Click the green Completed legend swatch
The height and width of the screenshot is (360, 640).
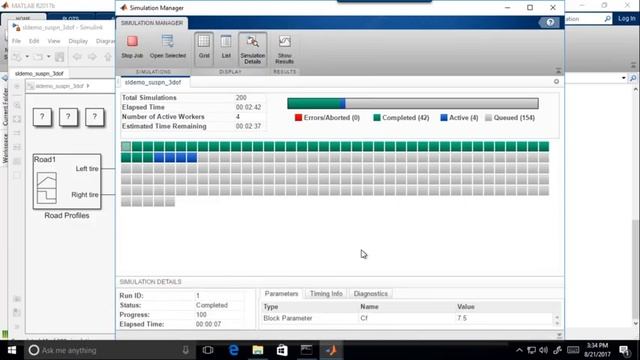click(x=377, y=118)
